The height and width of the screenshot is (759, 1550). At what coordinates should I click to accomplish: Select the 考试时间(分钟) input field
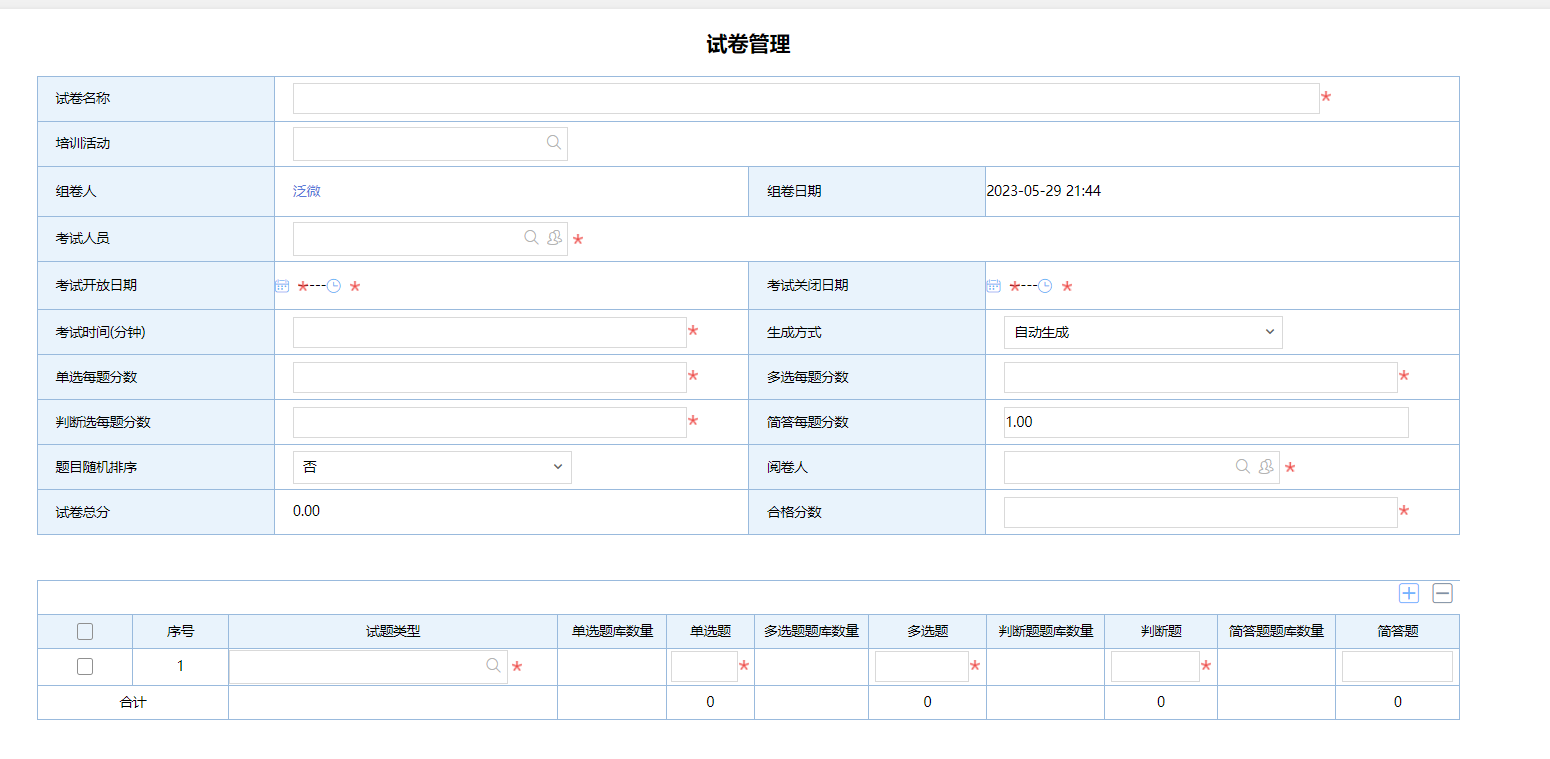(490, 332)
